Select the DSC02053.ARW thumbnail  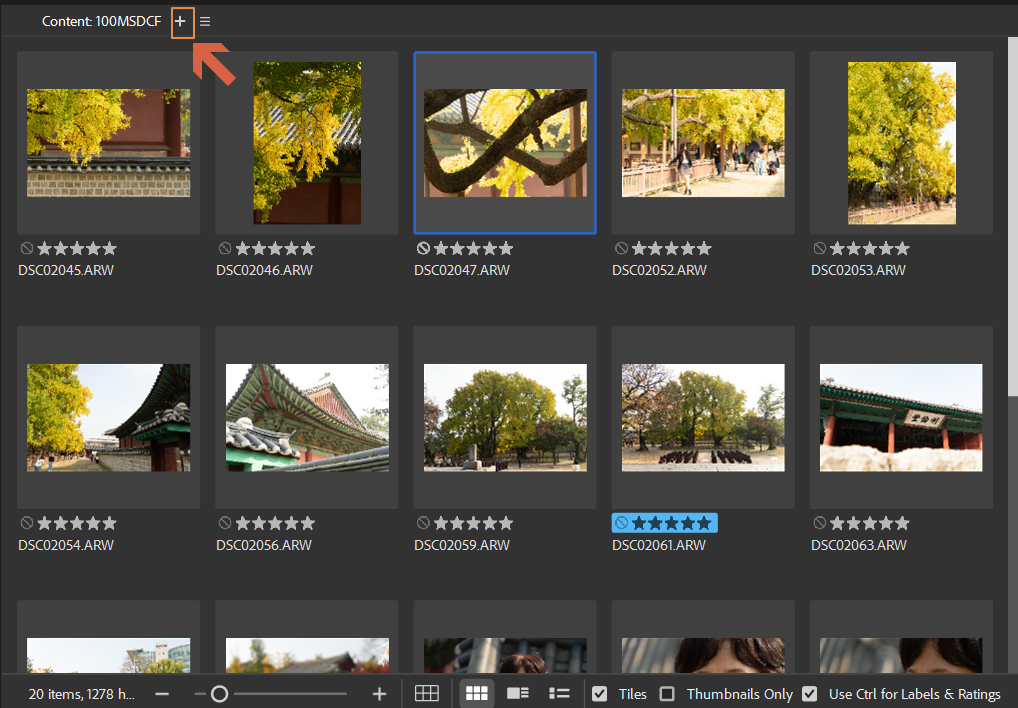point(902,143)
